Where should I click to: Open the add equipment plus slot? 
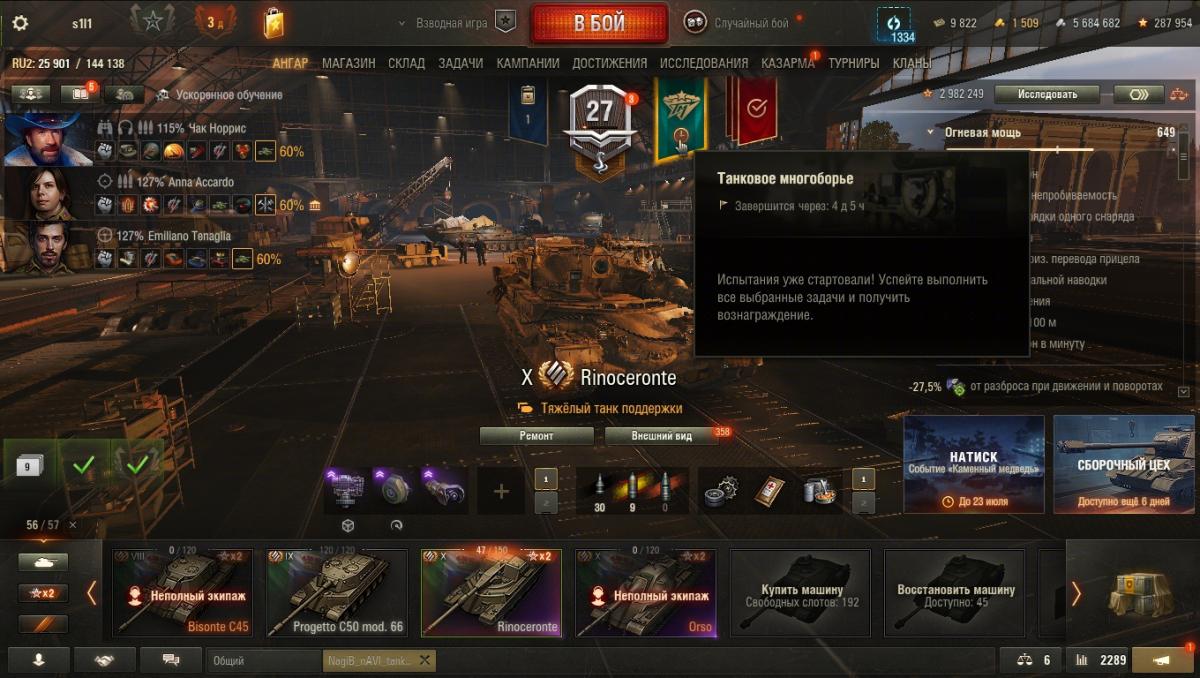click(502, 491)
